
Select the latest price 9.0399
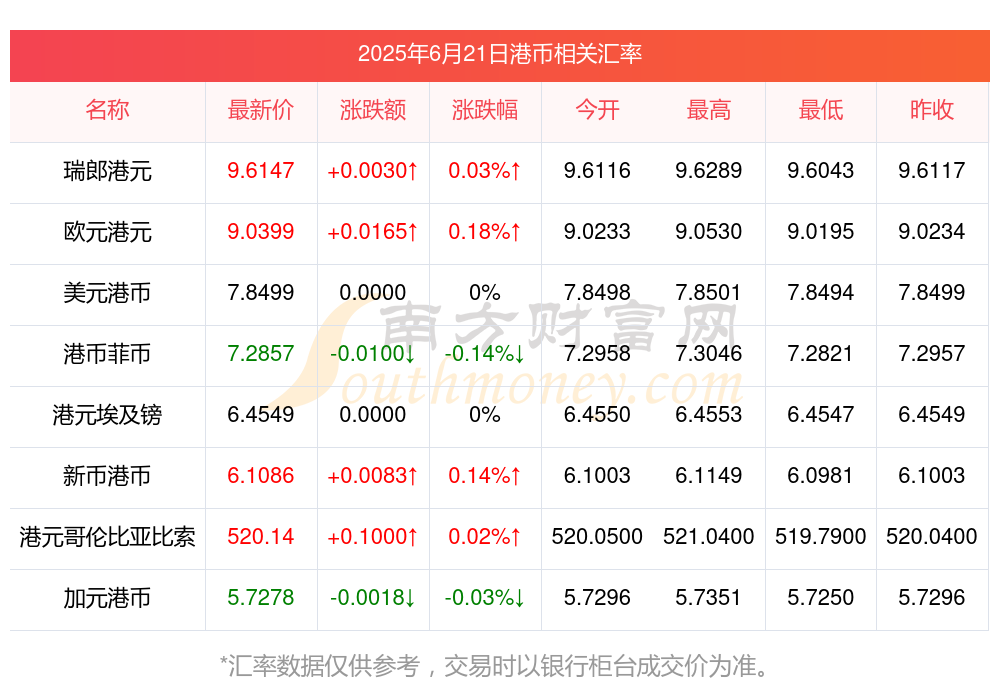261,232
